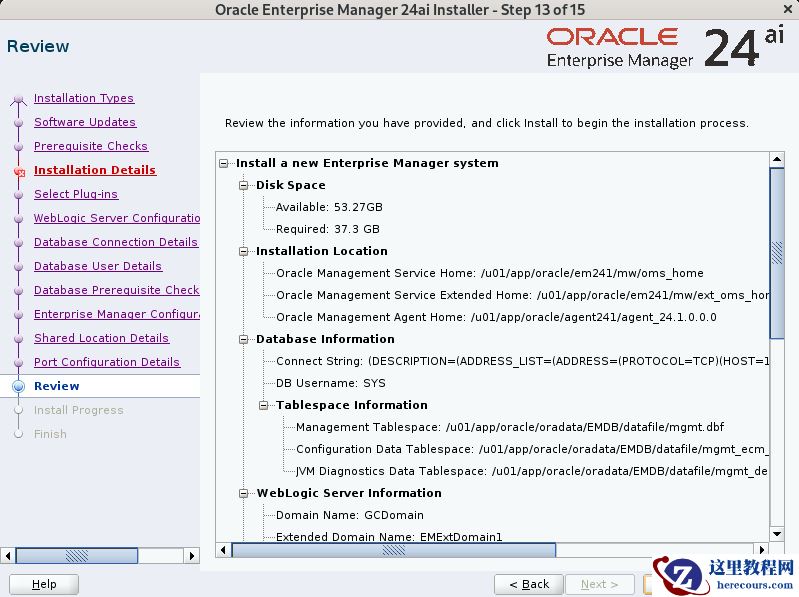Select the current Review step
799x597 pixels.
[56, 386]
